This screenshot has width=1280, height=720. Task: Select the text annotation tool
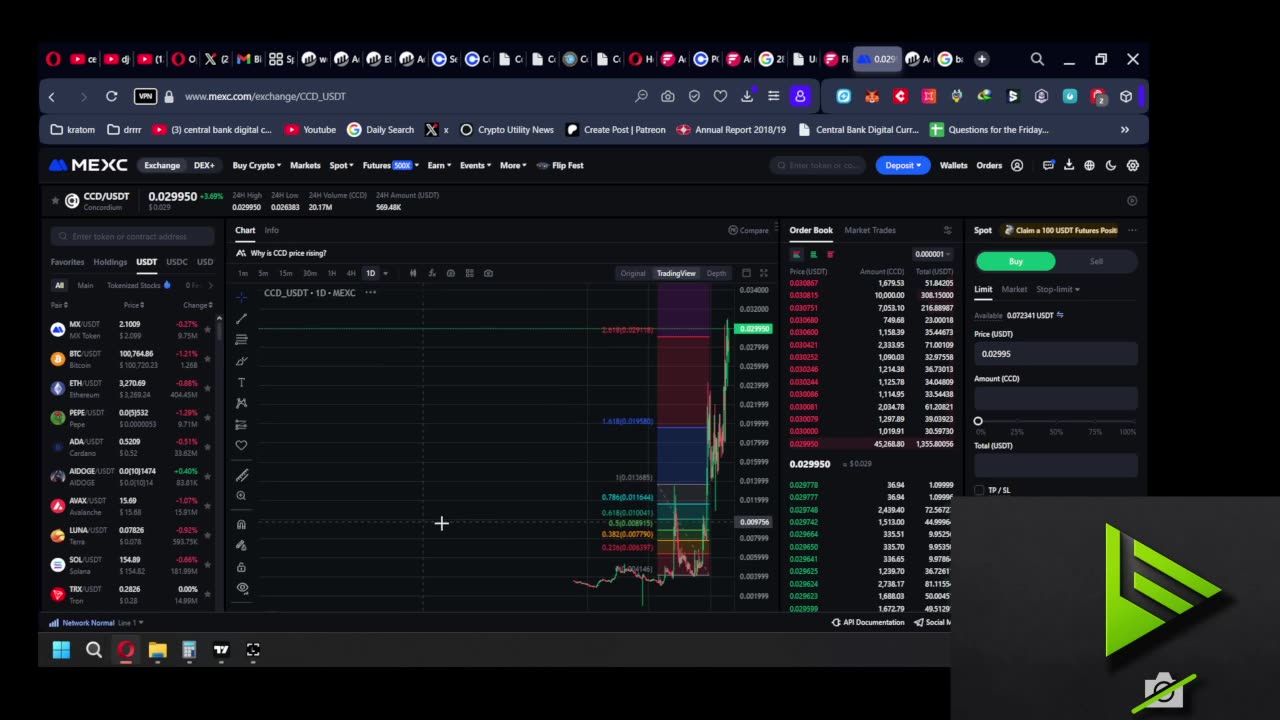(x=241, y=382)
